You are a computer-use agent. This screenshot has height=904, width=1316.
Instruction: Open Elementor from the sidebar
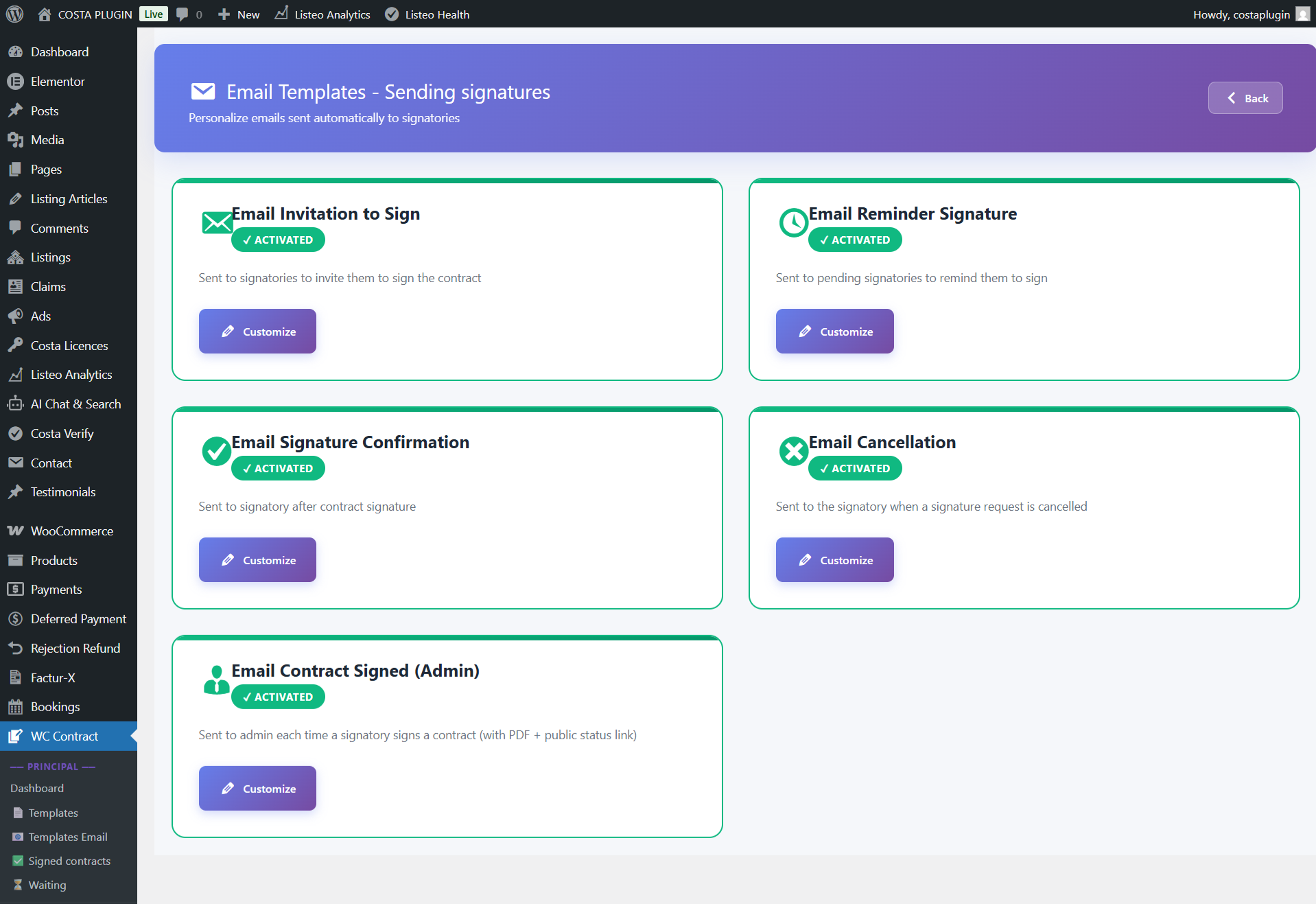click(x=69, y=81)
